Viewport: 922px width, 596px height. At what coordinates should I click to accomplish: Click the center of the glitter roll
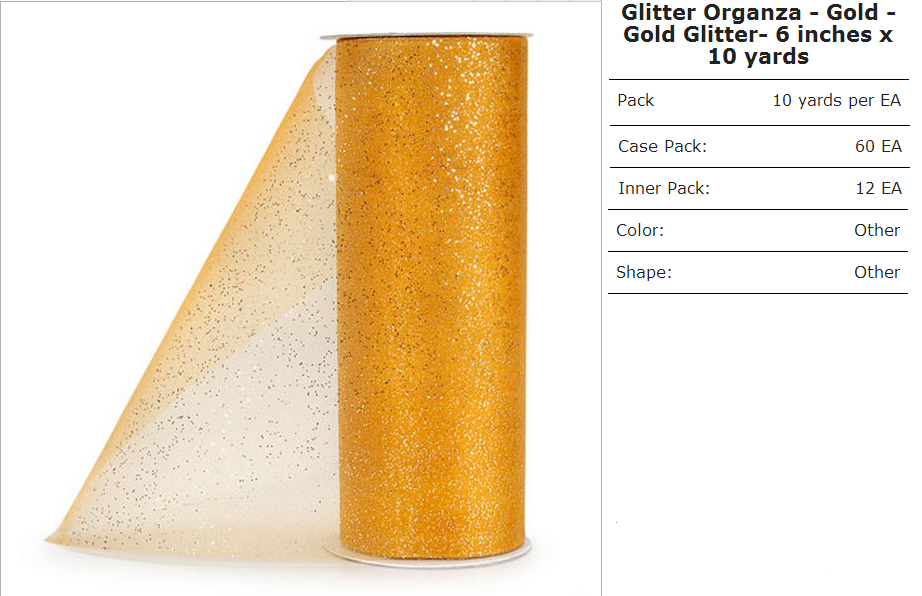(x=431, y=294)
